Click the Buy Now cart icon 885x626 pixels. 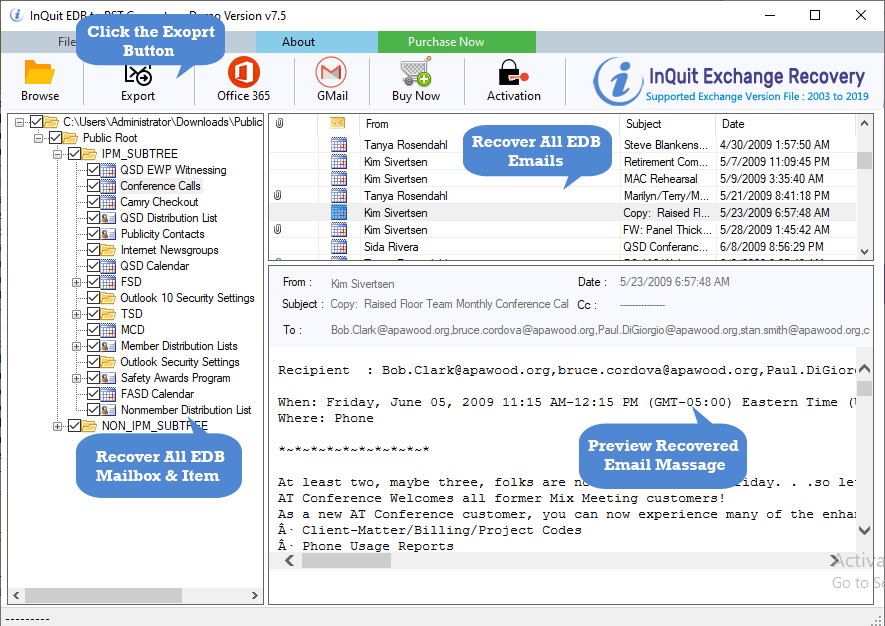click(415, 73)
